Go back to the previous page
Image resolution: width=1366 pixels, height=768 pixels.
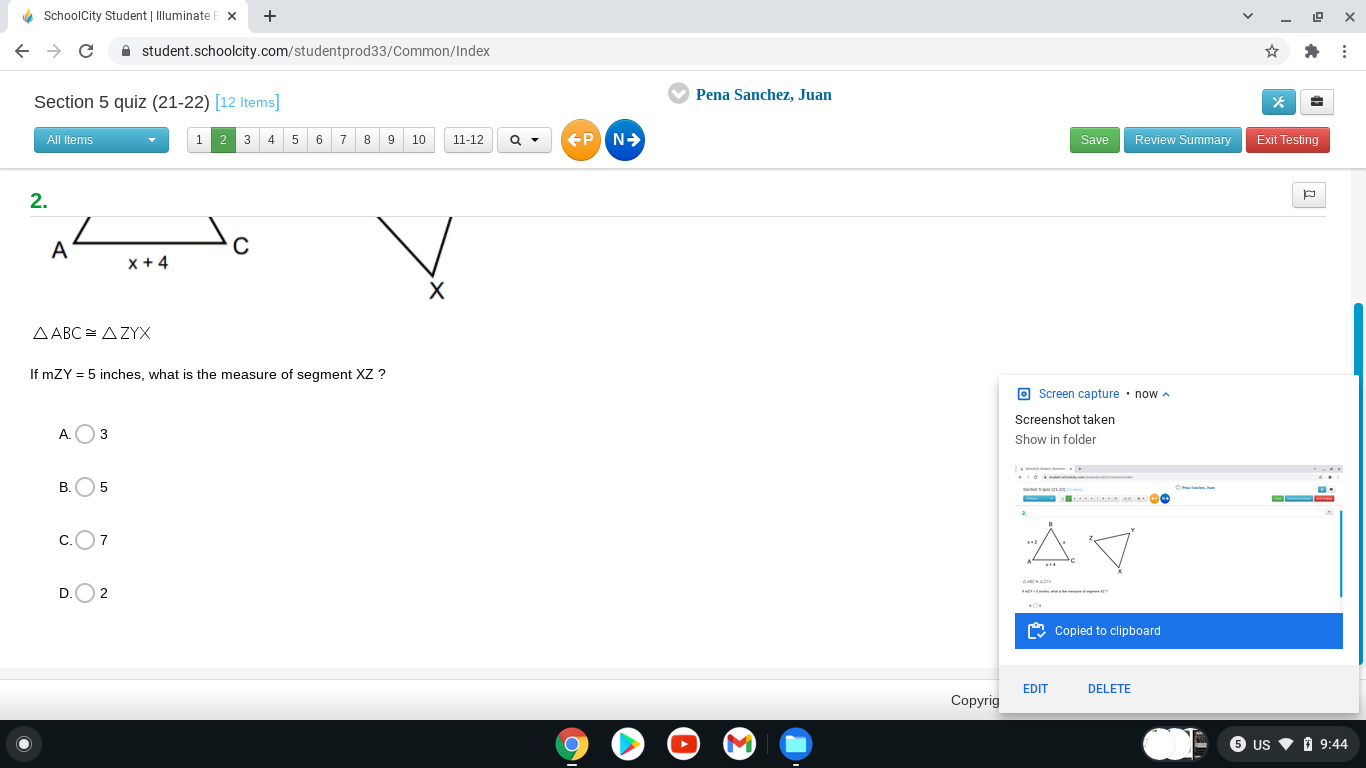click(x=22, y=51)
